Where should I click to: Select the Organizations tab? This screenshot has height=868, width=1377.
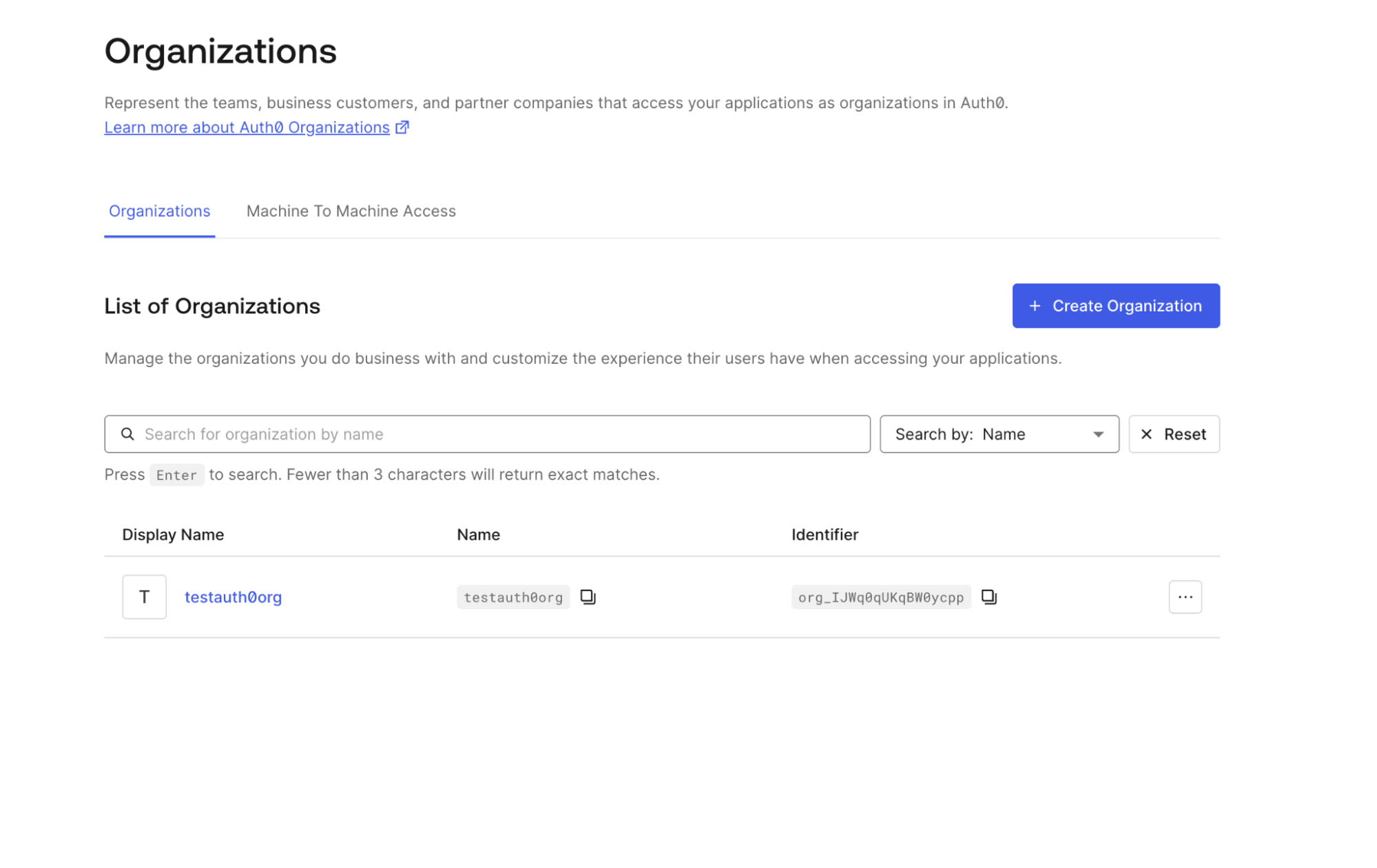159,211
